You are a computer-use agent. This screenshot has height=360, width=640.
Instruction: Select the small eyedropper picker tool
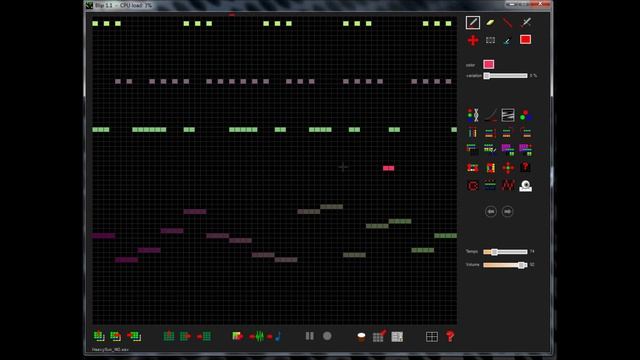click(507, 41)
